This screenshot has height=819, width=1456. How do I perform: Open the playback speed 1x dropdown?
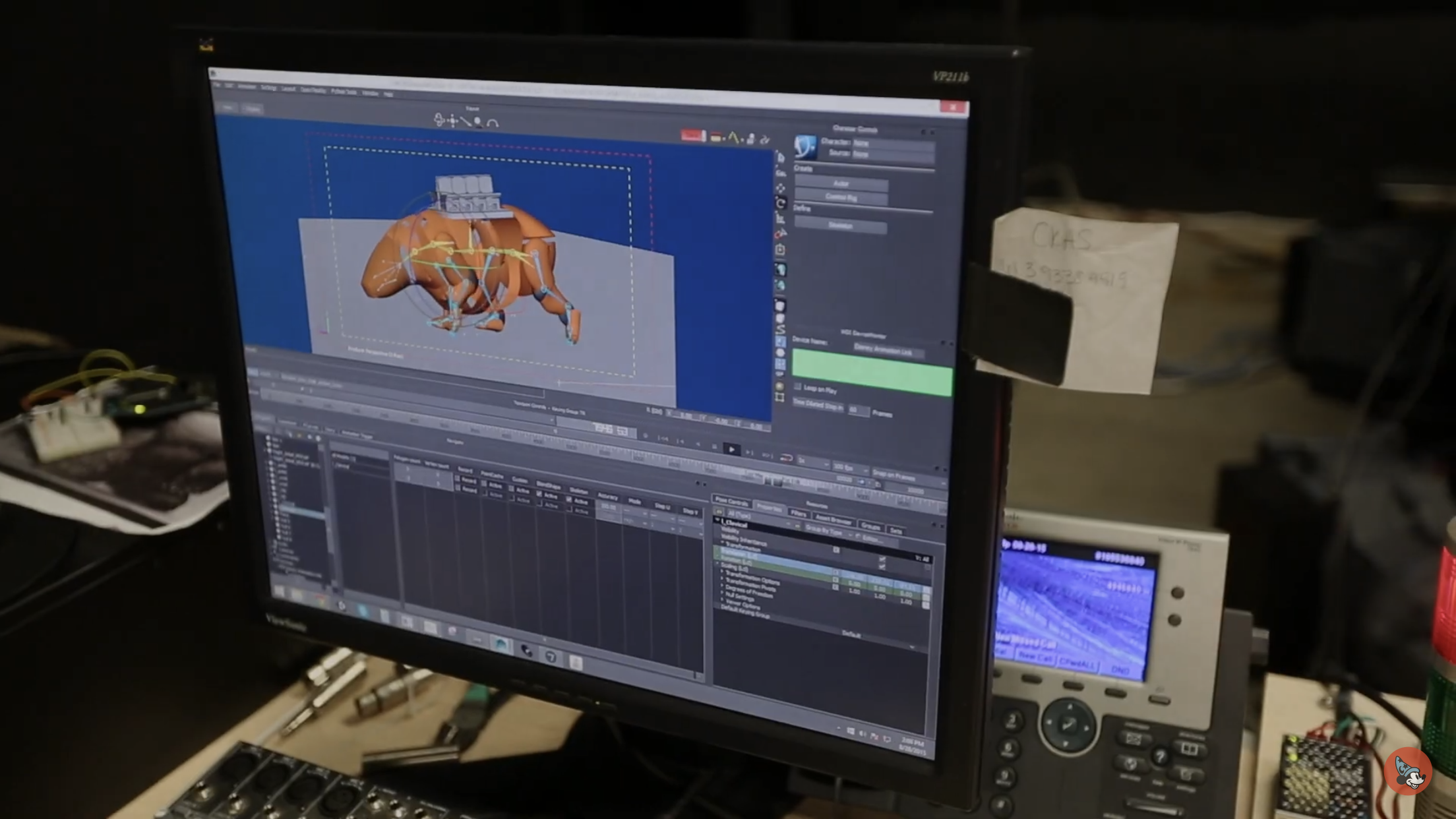[x=812, y=462]
